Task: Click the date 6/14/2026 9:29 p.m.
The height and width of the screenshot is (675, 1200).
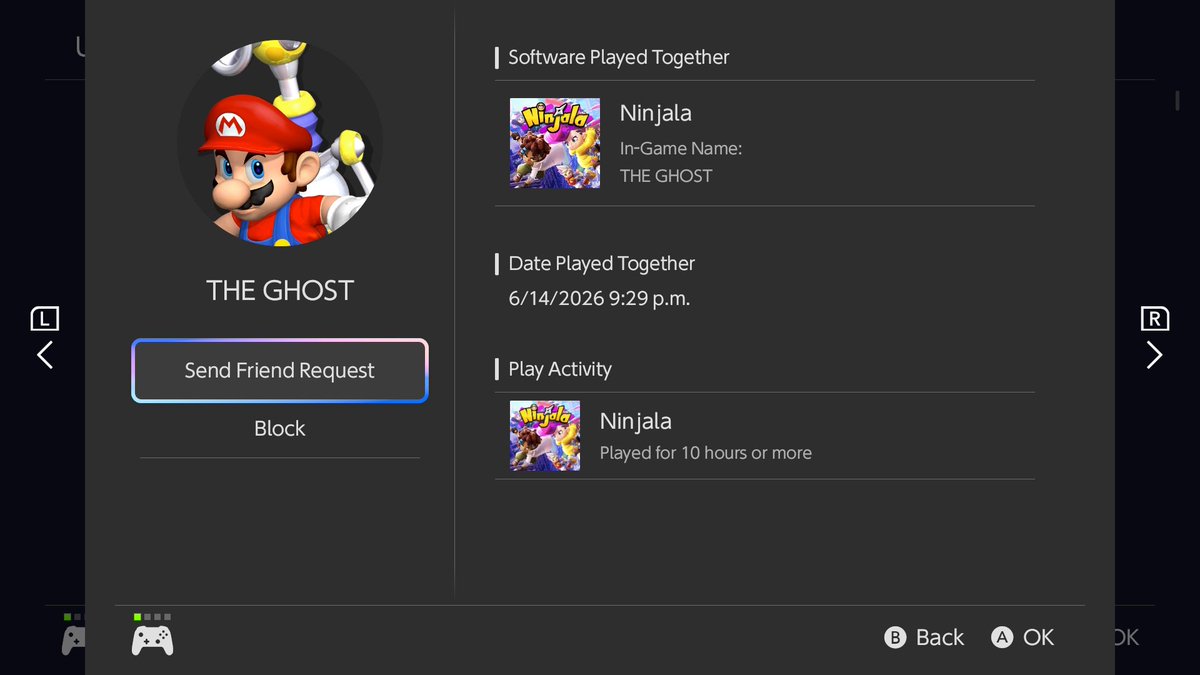Action: 600,298
